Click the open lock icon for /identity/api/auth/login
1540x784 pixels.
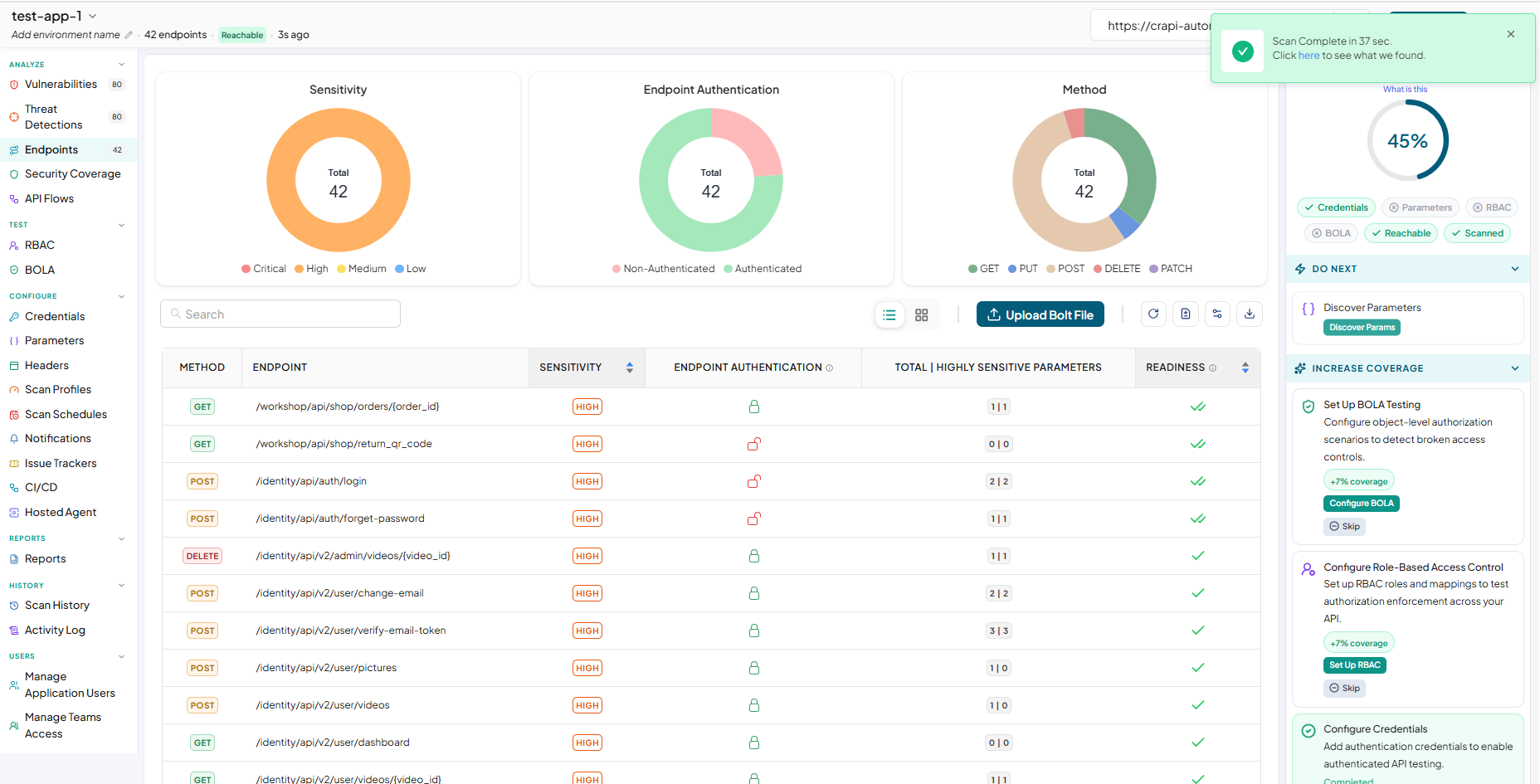(x=754, y=481)
